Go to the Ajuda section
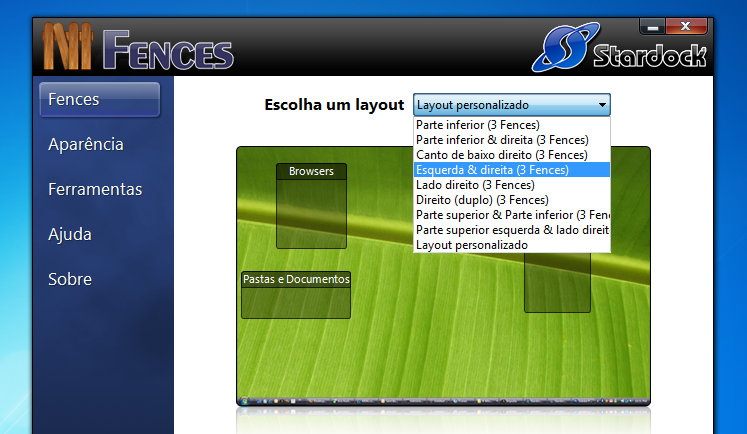Image resolution: width=747 pixels, height=434 pixels. 70,234
